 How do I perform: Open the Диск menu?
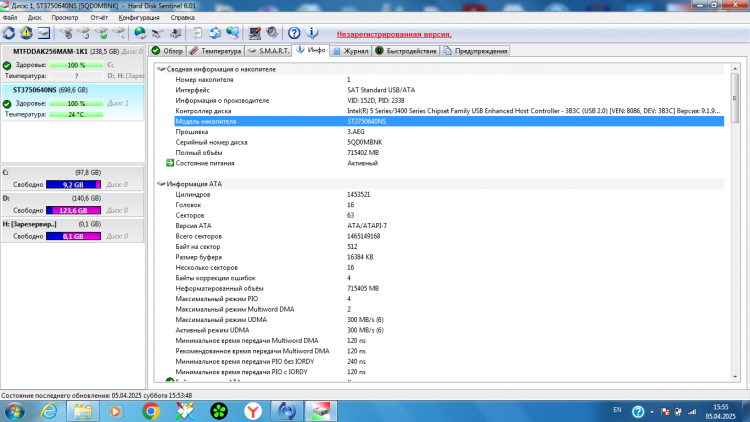click(34, 17)
